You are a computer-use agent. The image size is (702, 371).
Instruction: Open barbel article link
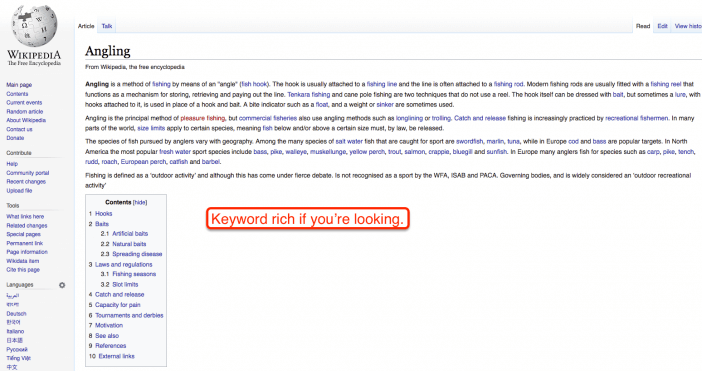pos(210,162)
